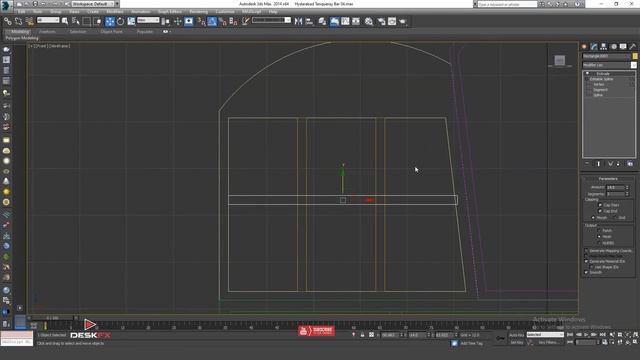Collapse the Editable Spline stack entry
This screenshot has height=360, width=640.
587,79
